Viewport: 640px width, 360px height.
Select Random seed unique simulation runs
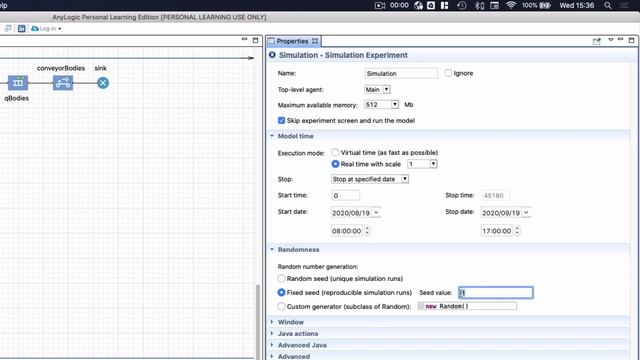[281, 278]
